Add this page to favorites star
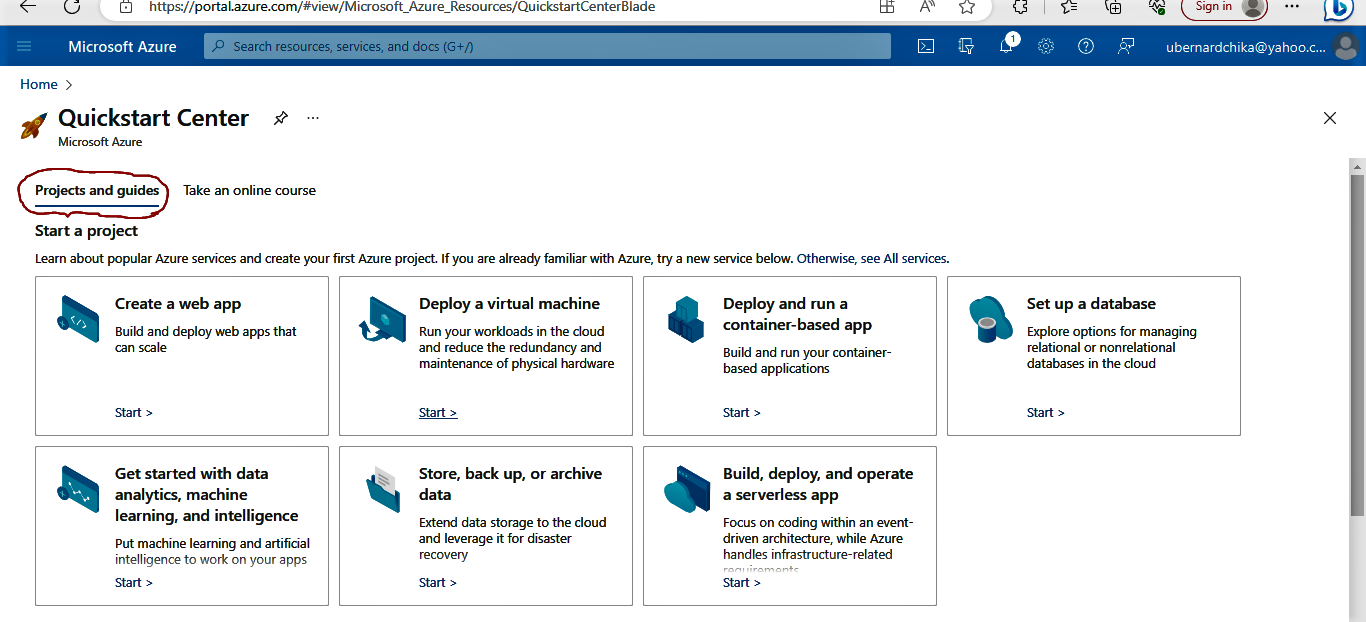This screenshot has width=1366, height=622. [x=966, y=7]
